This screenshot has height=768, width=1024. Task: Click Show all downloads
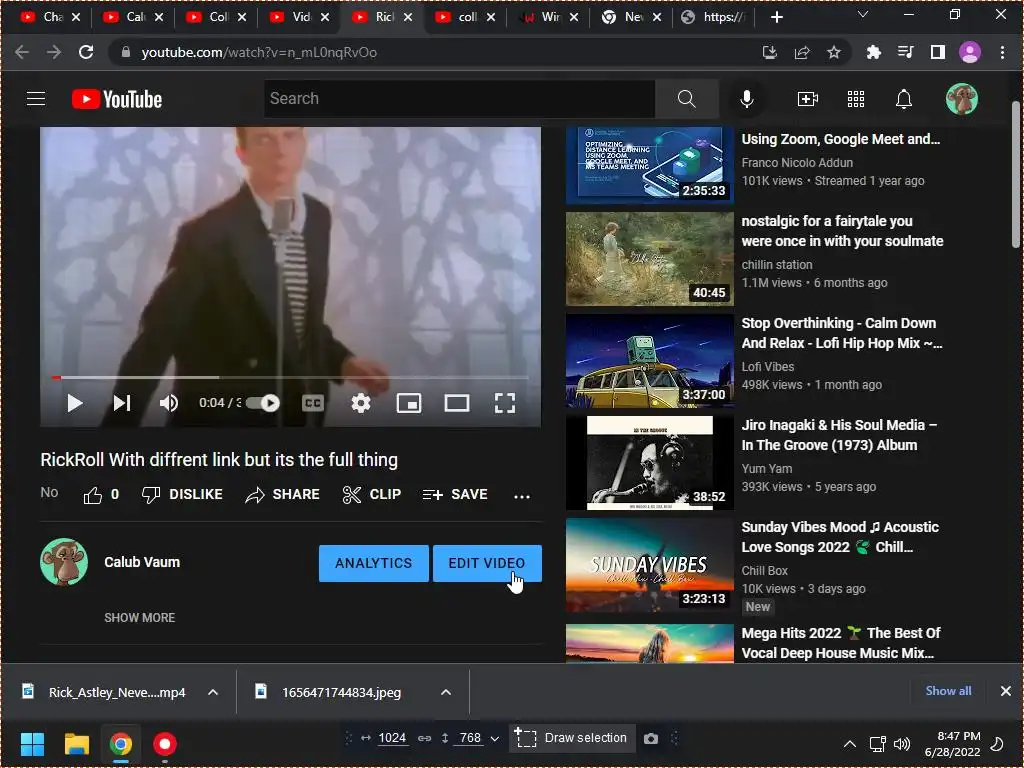(x=948, y=691)
